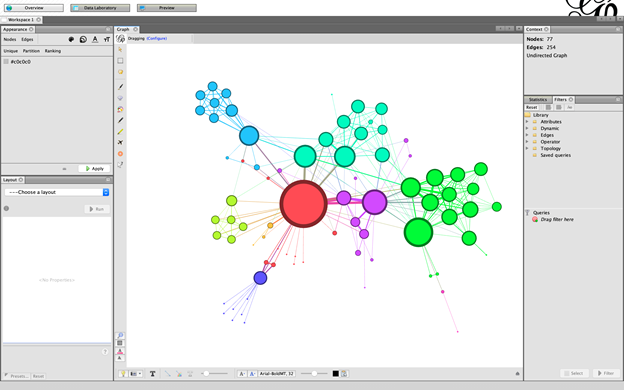The width and height of the screenshot is (624, 390).
Task: Click the magnifier center-on-graph icon
Action: click(x=120, y=335)
